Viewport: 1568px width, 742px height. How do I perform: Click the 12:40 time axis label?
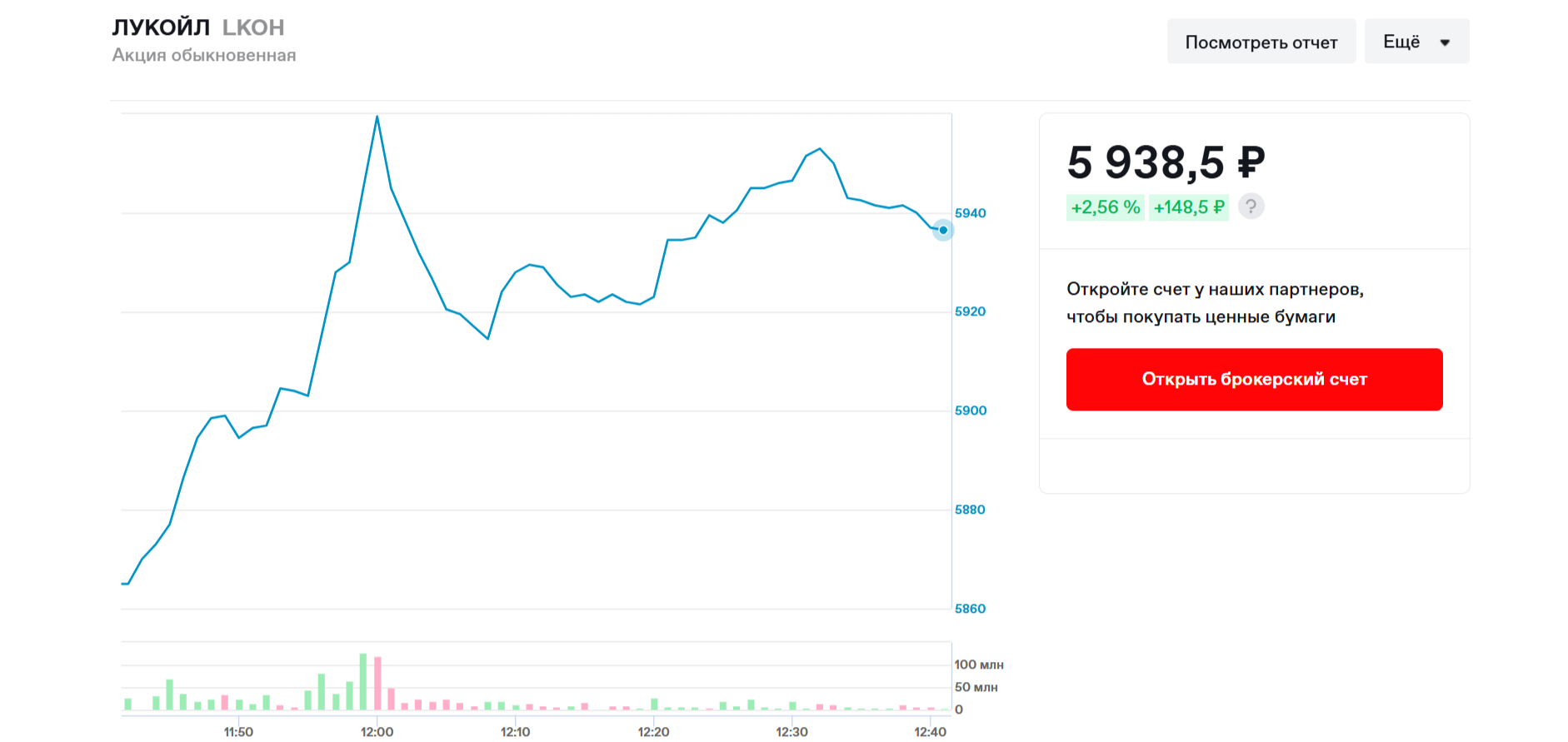pyautogui.click(x=930, y=732)
